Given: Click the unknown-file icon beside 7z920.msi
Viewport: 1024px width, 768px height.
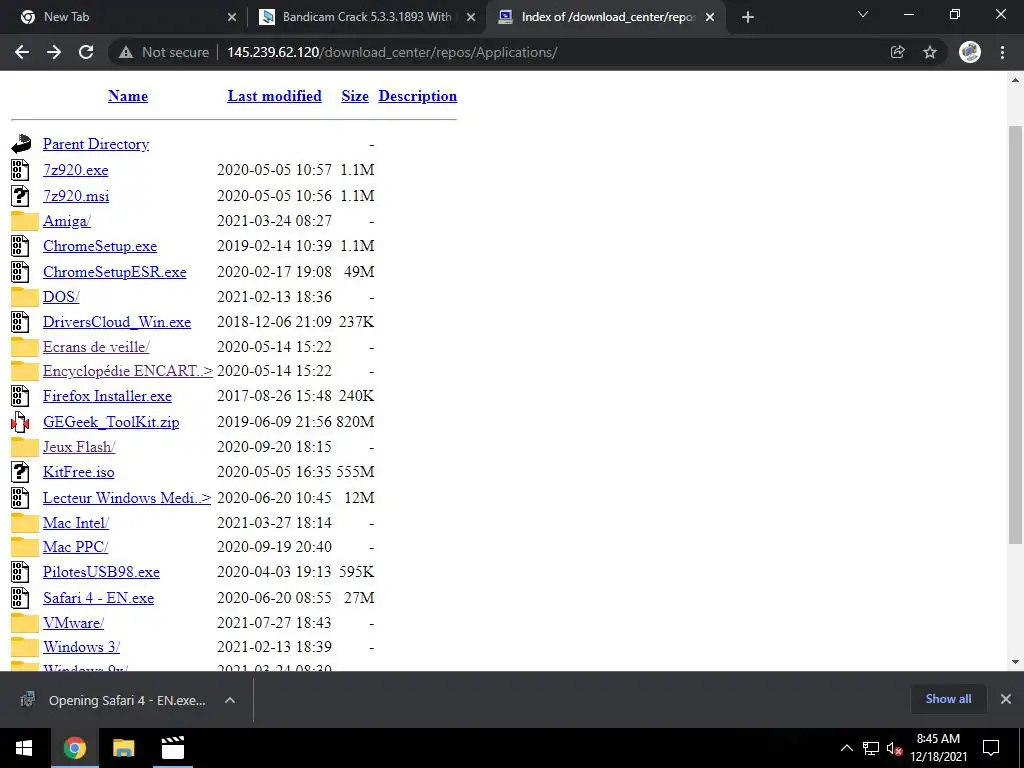Looking at the screenshot, I should tap(20, 196).
